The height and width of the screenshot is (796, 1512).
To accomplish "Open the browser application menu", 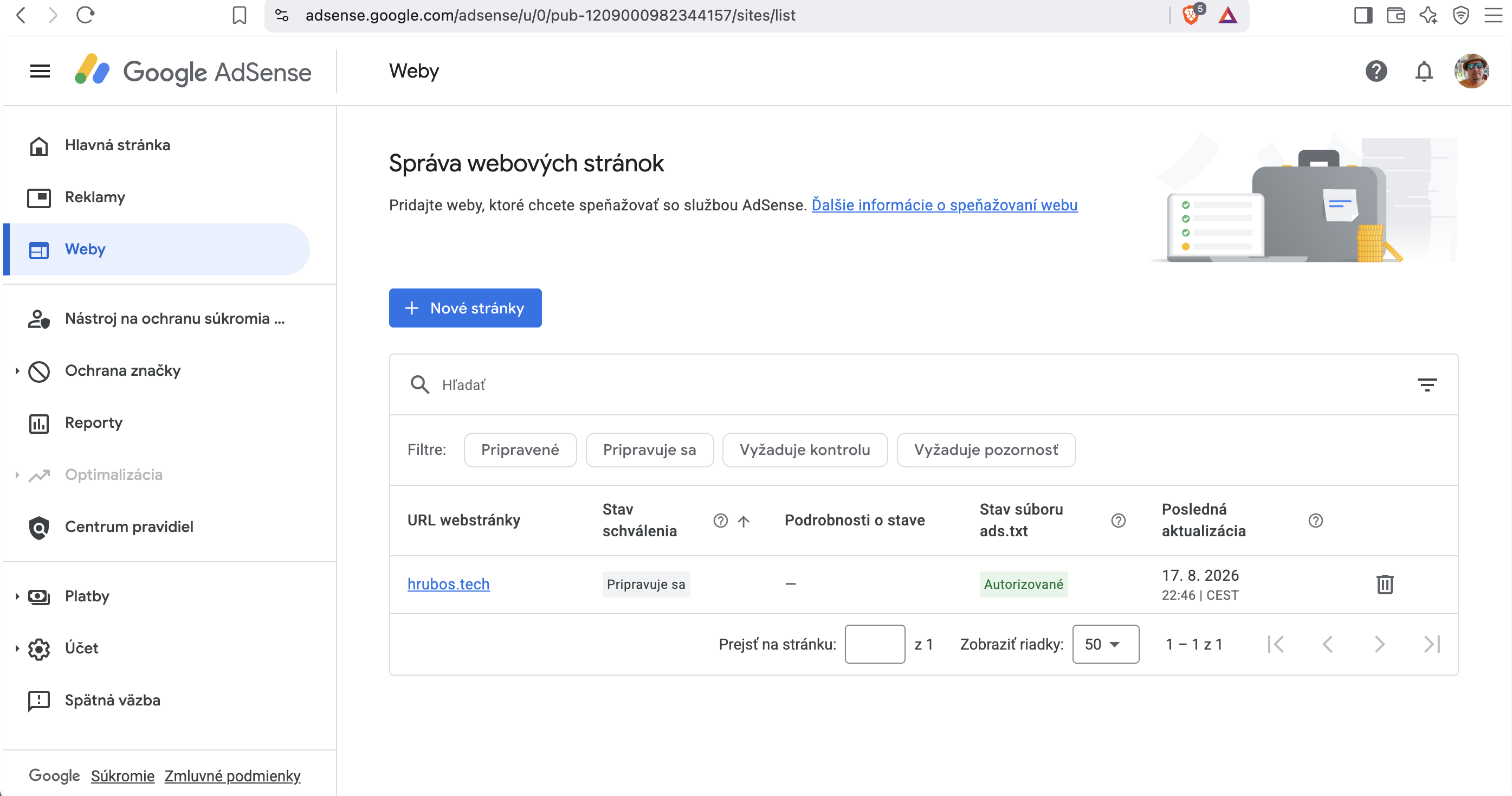I will [1493, 15].
